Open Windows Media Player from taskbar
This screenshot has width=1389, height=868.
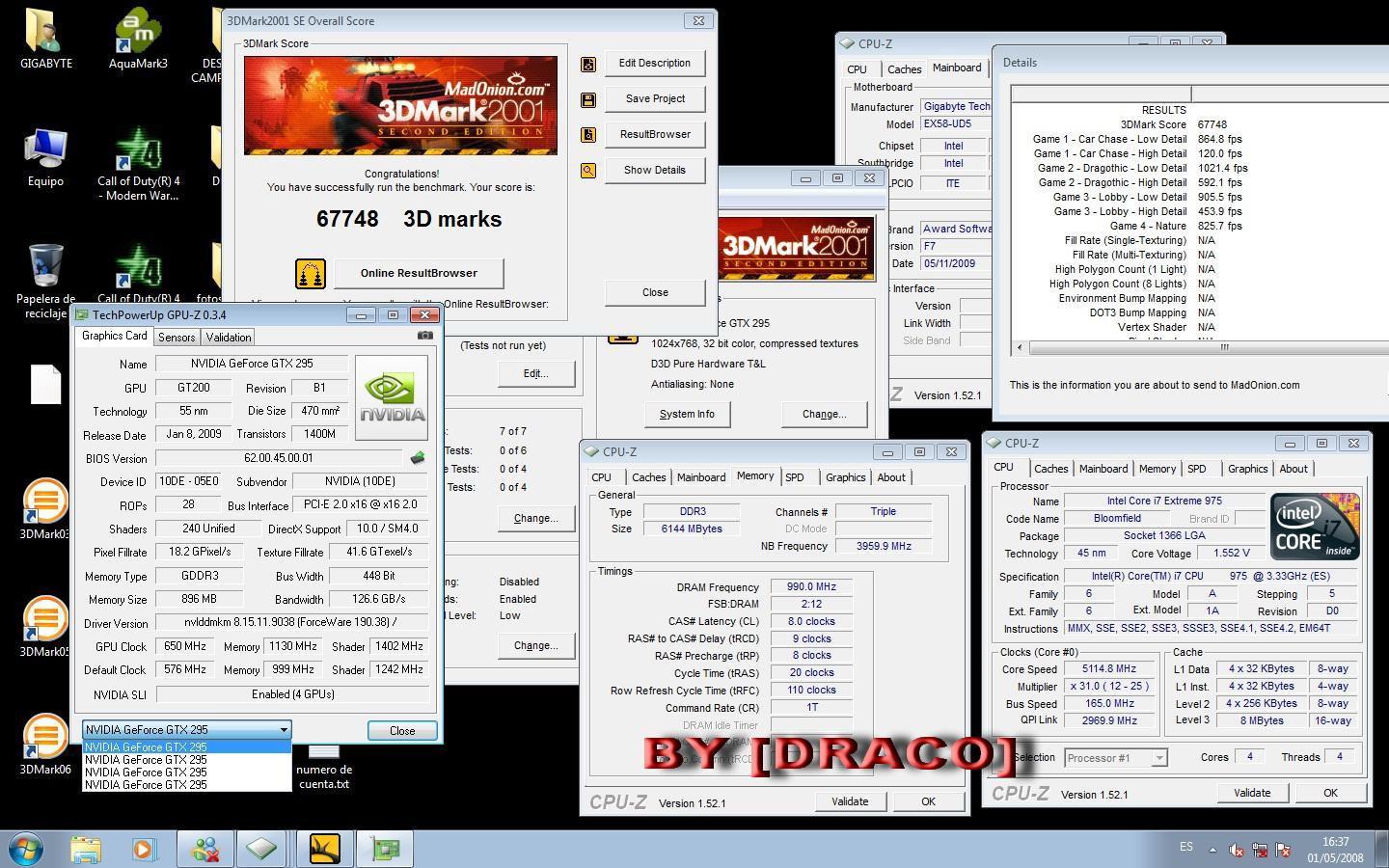pos(144,849)
